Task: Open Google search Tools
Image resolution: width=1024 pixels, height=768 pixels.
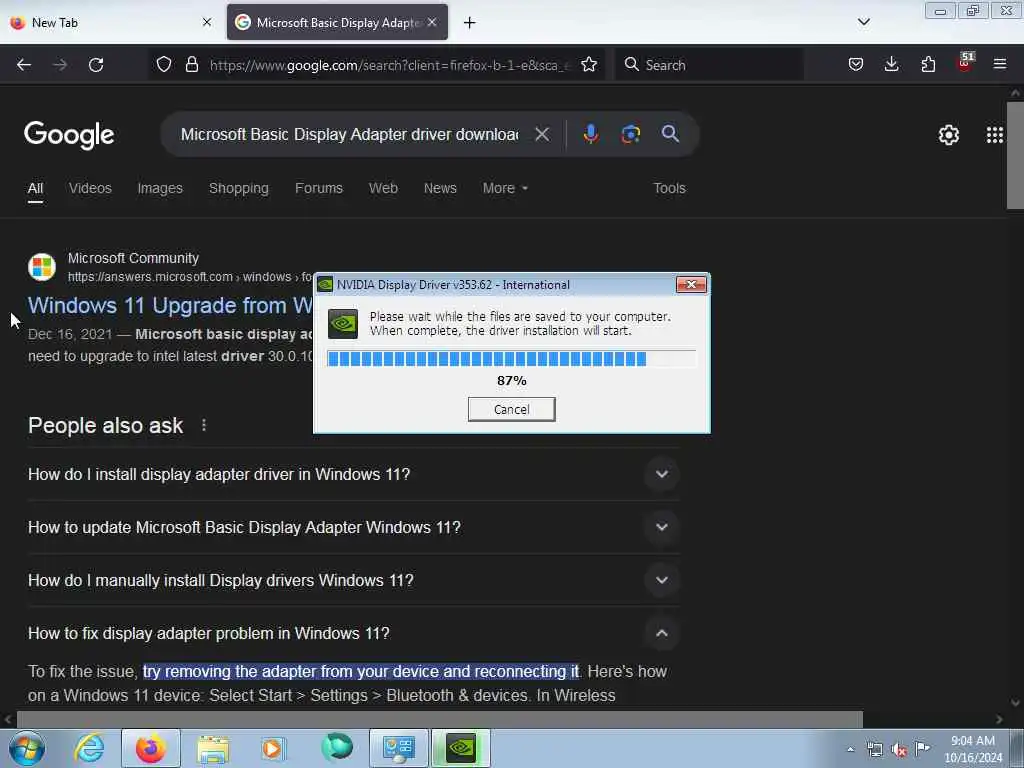Action: click(x=669, y=188)
